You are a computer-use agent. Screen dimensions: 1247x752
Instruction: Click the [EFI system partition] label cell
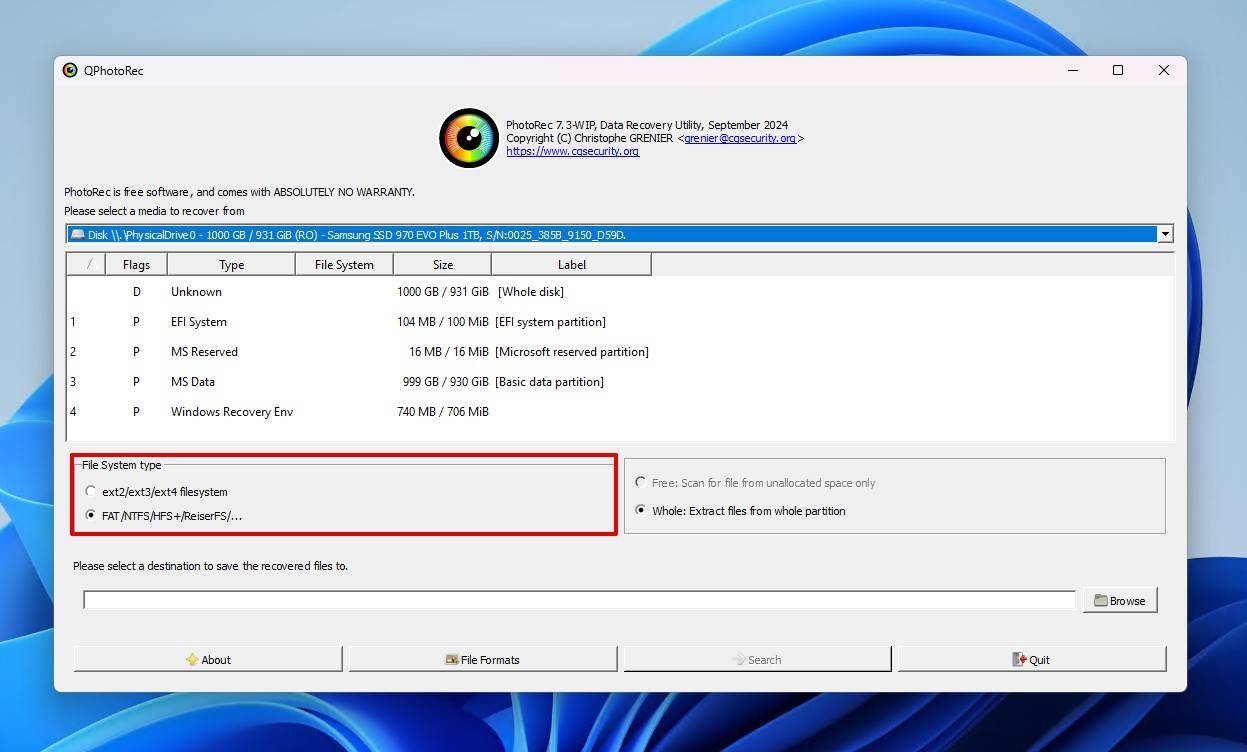(550, 322)
